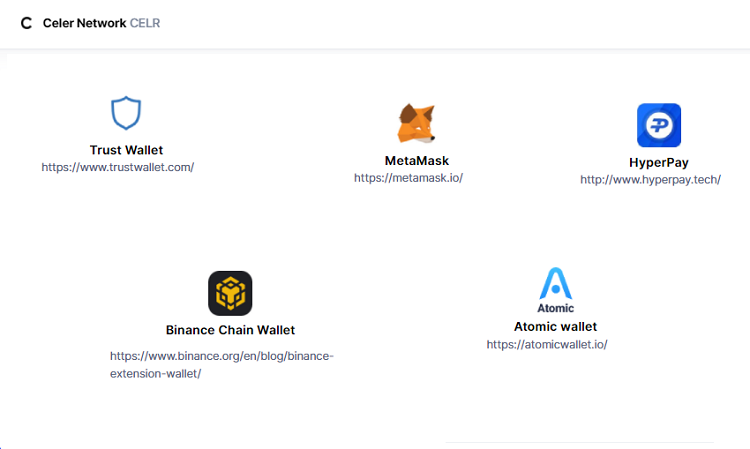The height and width of the screenshot is (449, 750).
Task: Click the Atomic text under logo
Action: (556, 308)
